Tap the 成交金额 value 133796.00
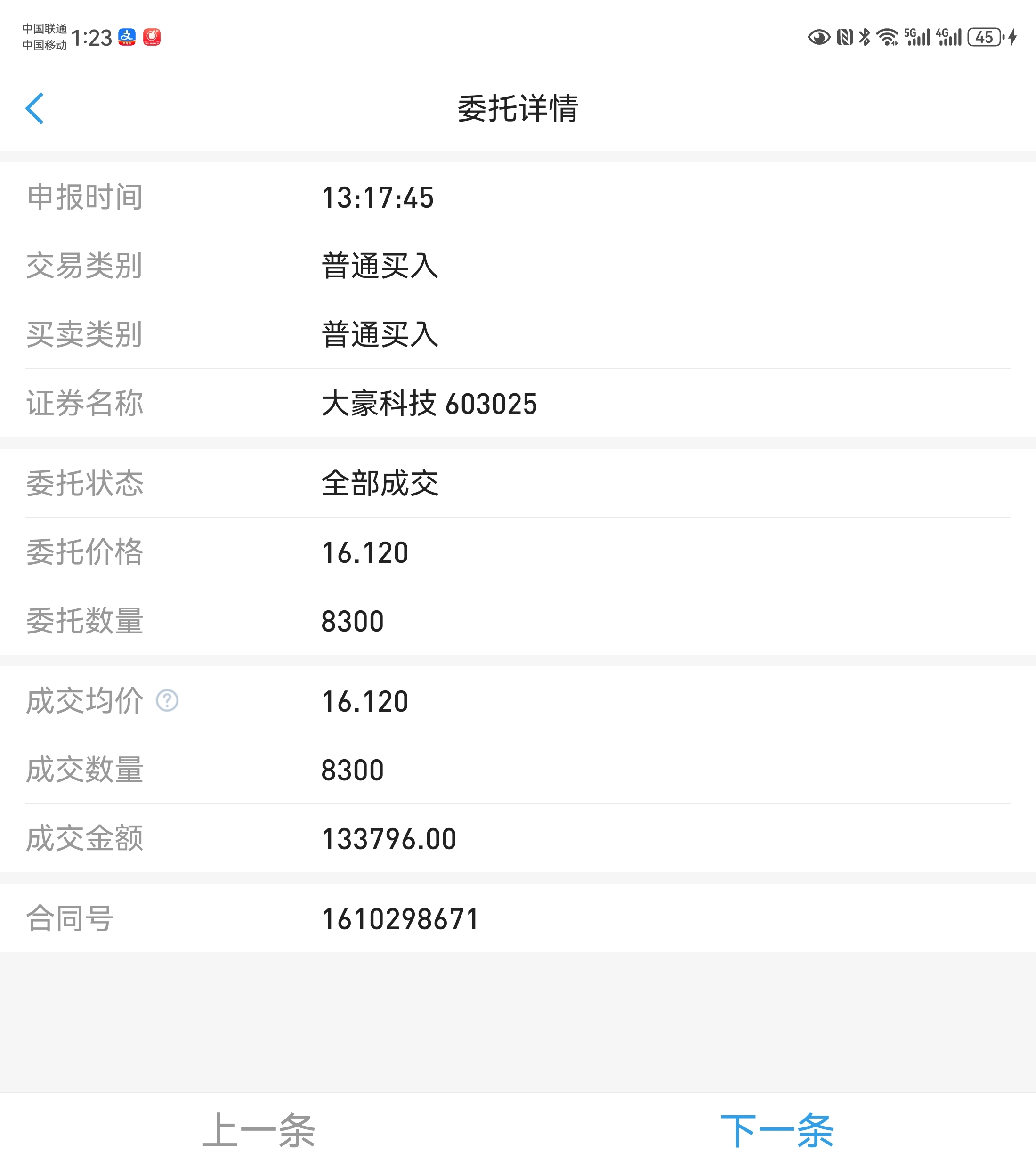Image resolution: width=1036 pixels, height=1168 pixels. click(x=388, y=839)
